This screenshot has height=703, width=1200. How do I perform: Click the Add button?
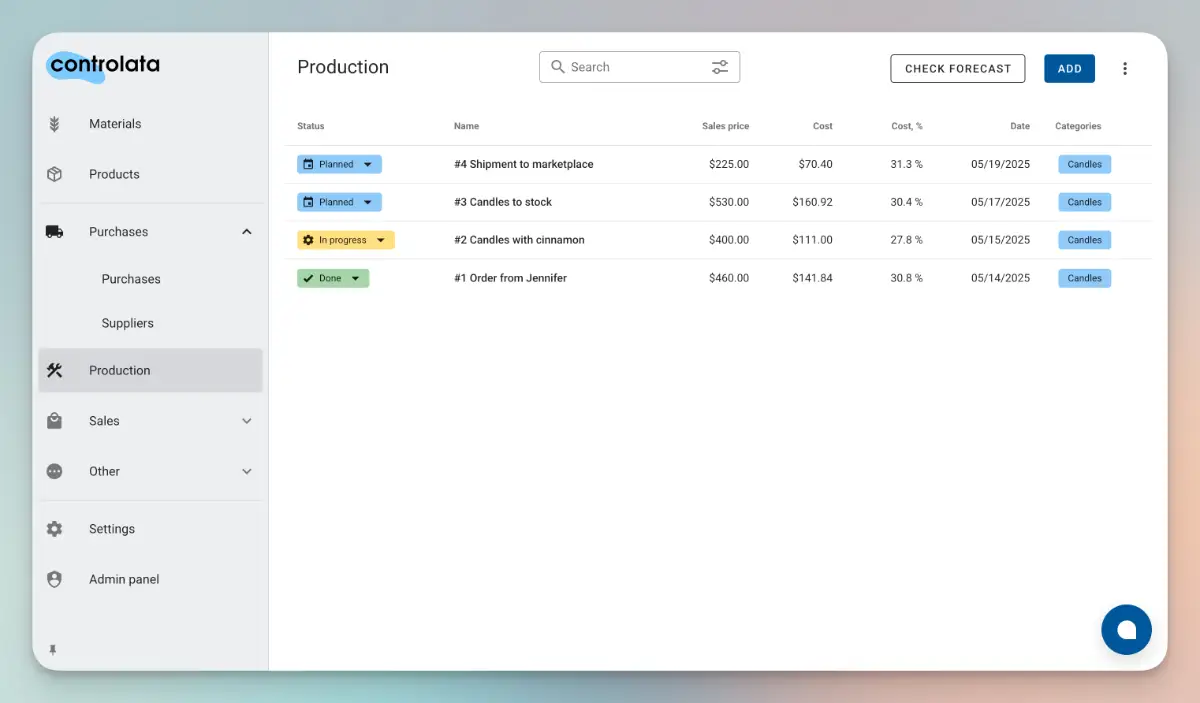[x=1069, y=68]
